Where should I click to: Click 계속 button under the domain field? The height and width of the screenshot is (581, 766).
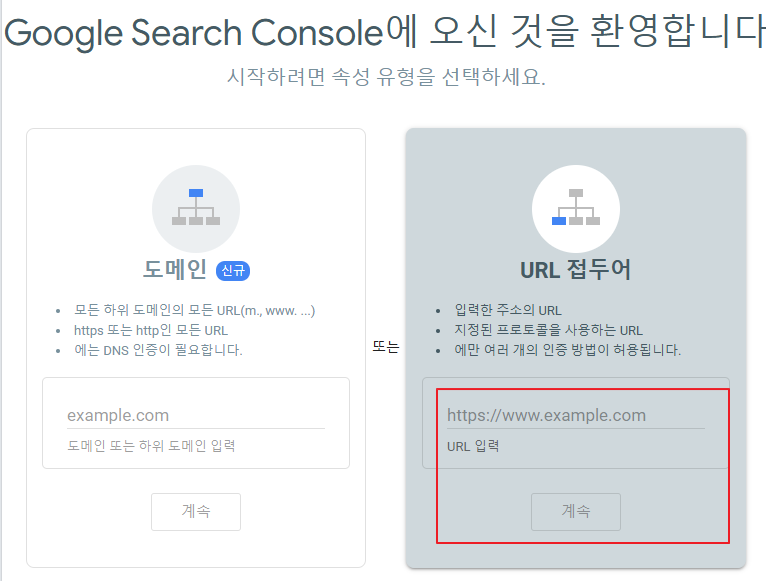pyautogui.click(x=196, y=512)
